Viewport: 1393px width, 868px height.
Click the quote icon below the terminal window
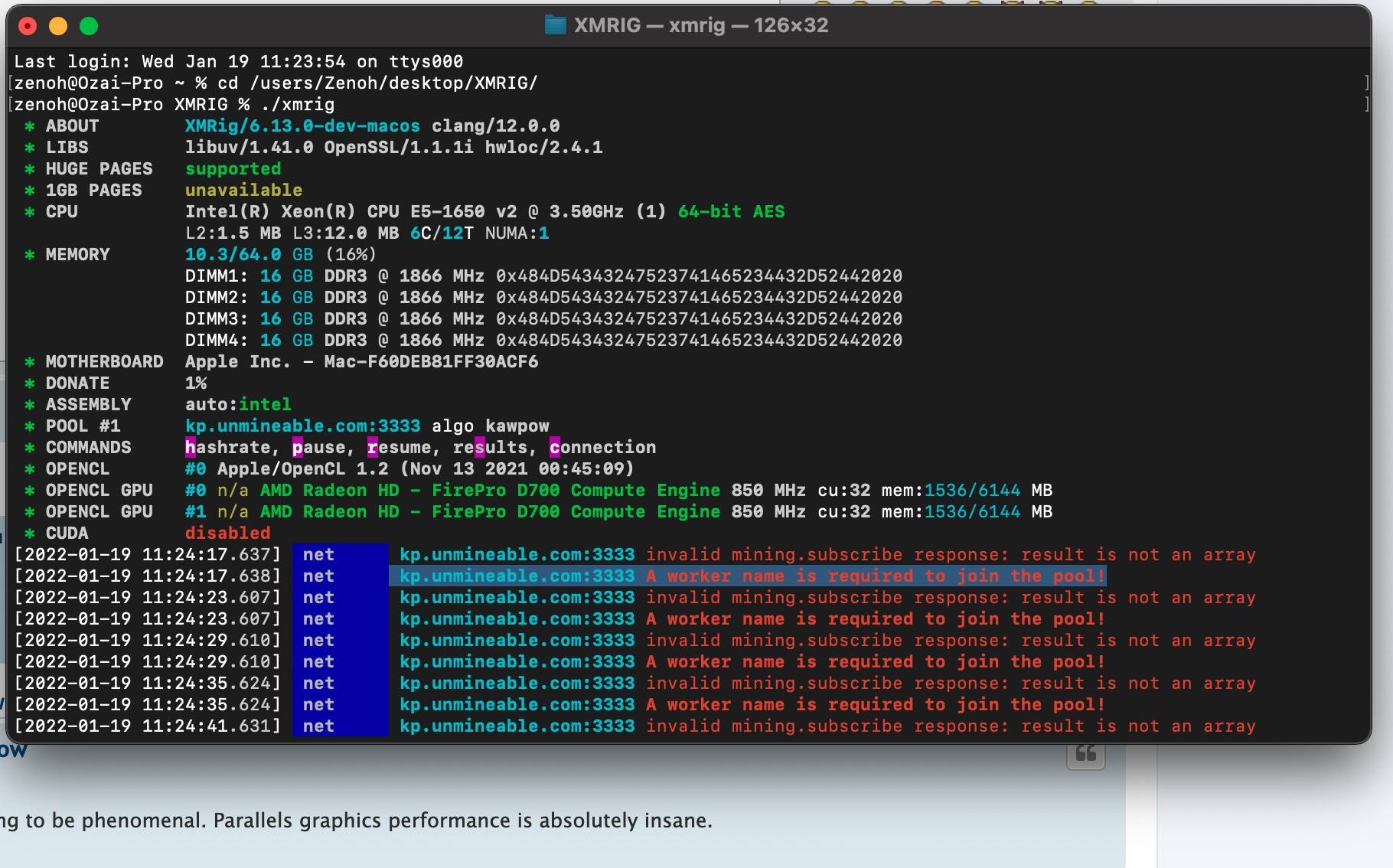click(x=1086, y=755)
